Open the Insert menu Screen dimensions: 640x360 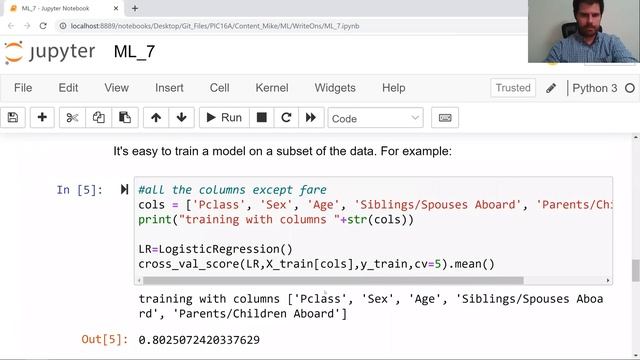click(x=169, y=88)
